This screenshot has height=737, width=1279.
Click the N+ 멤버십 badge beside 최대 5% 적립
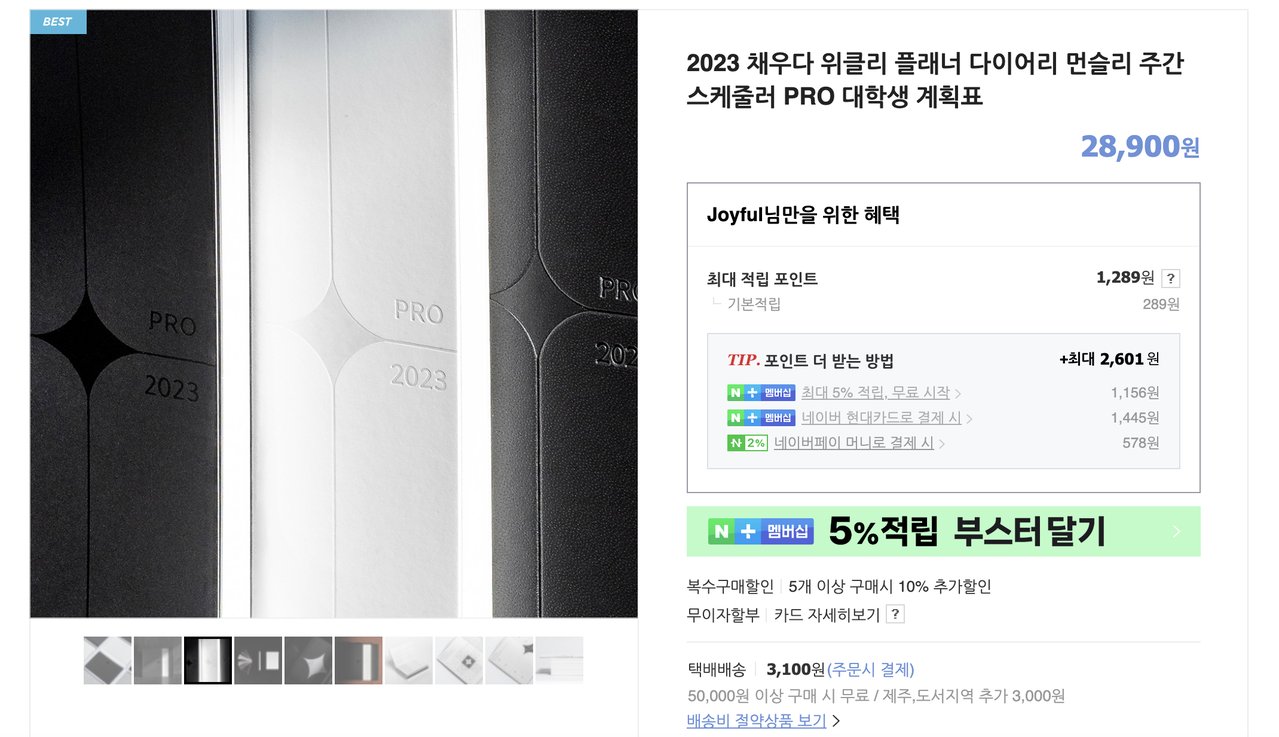pos(761,393)
